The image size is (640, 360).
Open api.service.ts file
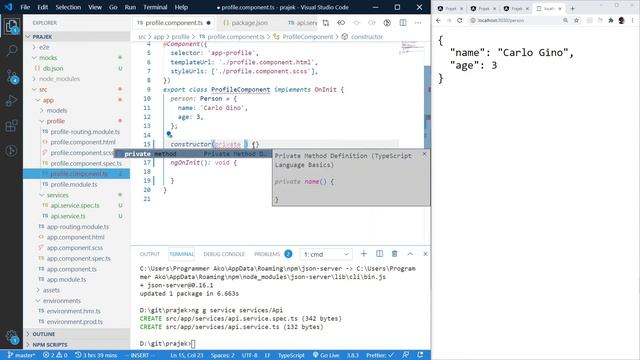coord(68,216)
